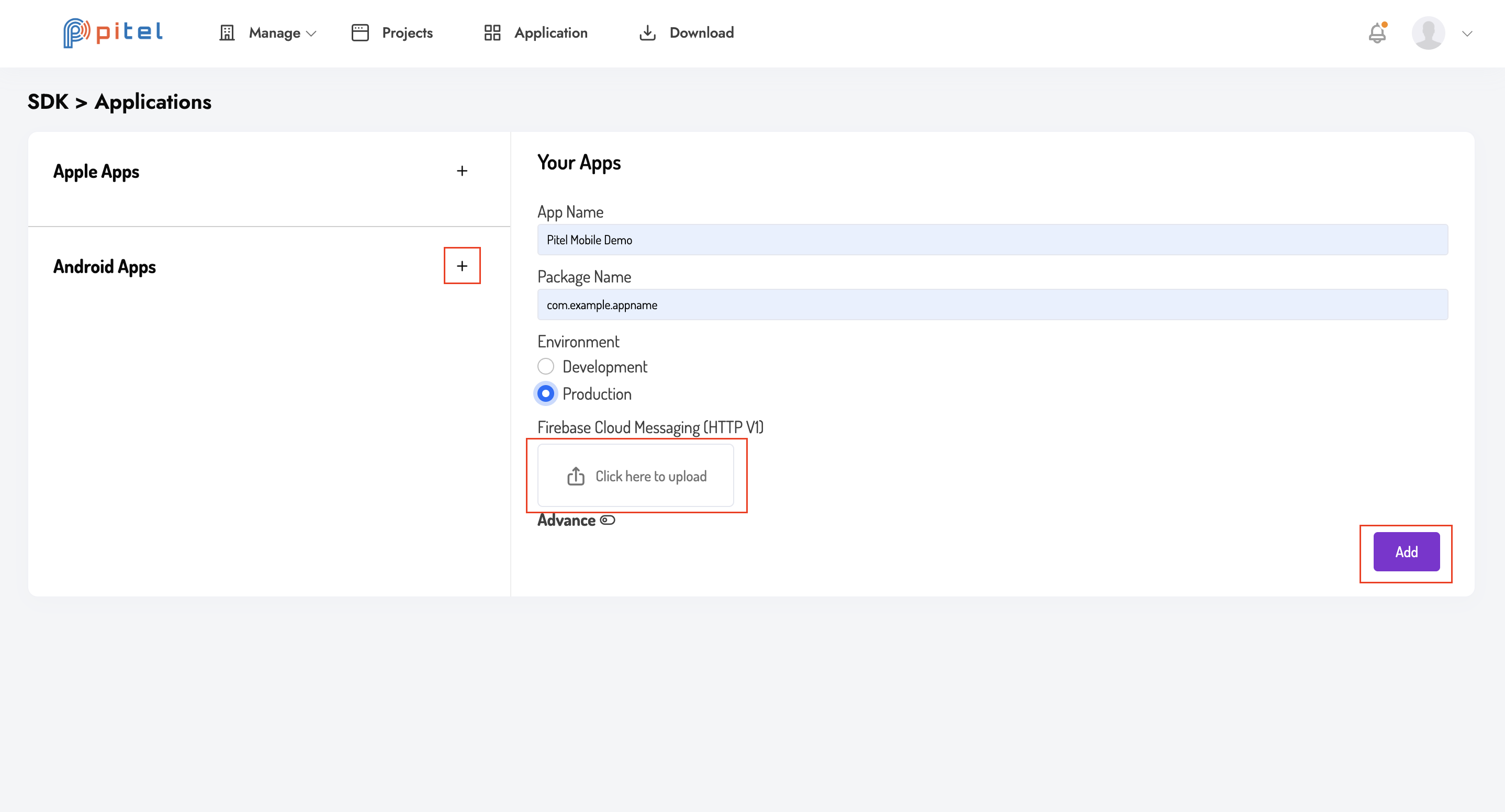Open the notifications bell

(1377, 33)
